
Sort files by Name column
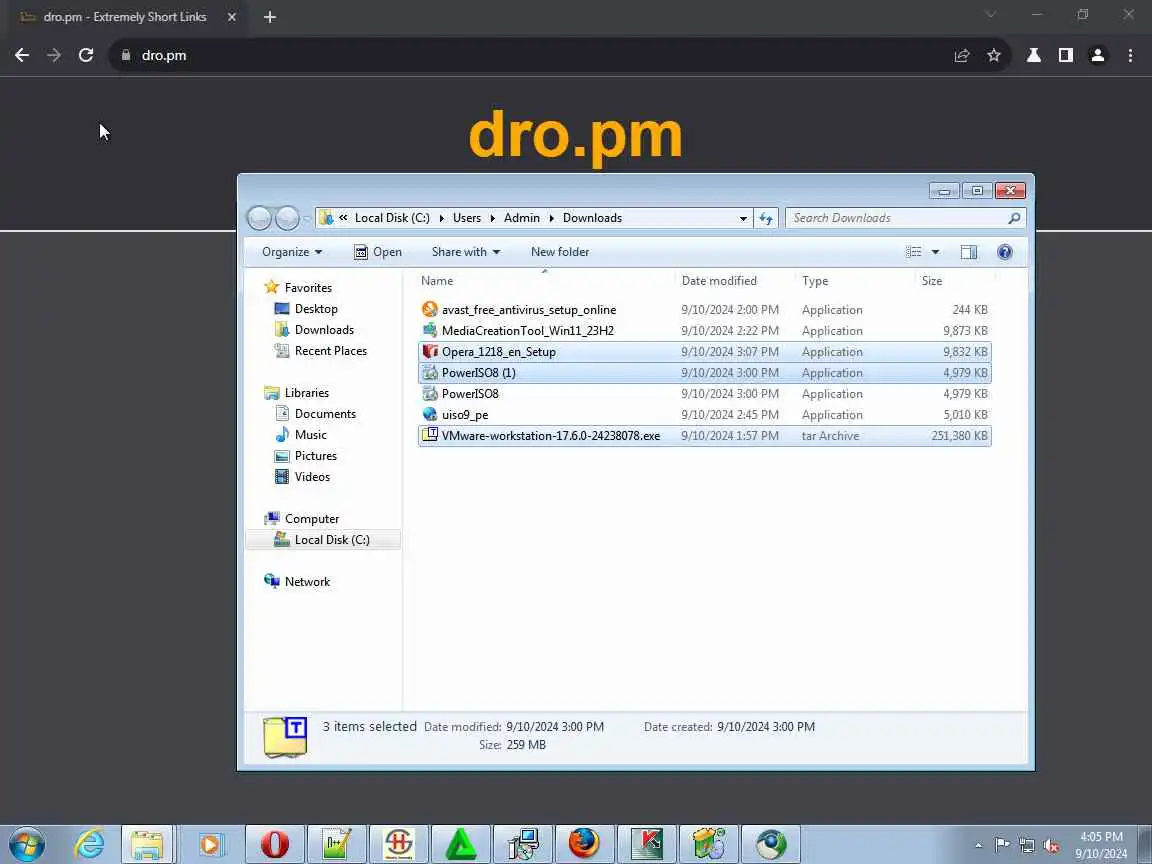pos(436,281)
